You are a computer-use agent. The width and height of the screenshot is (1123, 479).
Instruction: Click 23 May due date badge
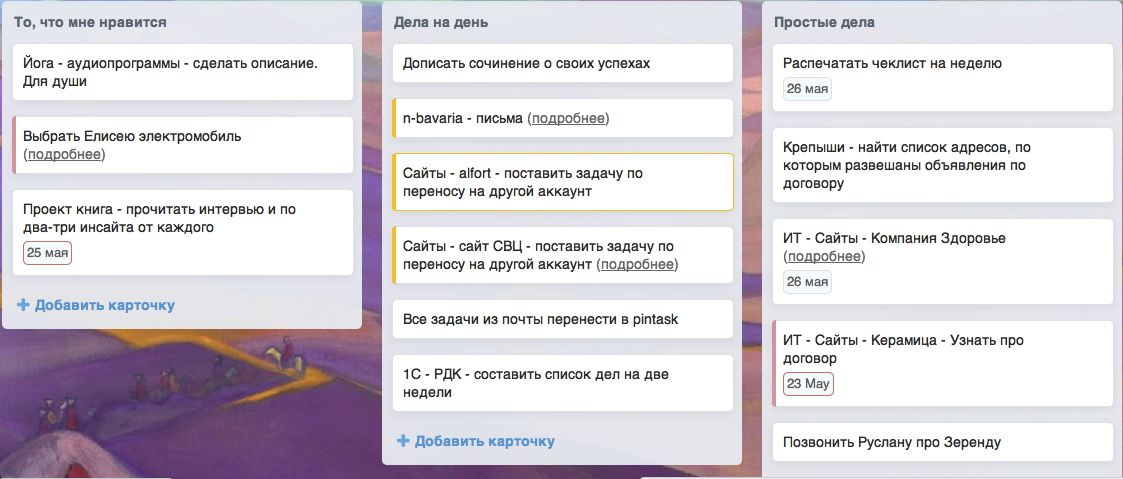tap(808, 383)
